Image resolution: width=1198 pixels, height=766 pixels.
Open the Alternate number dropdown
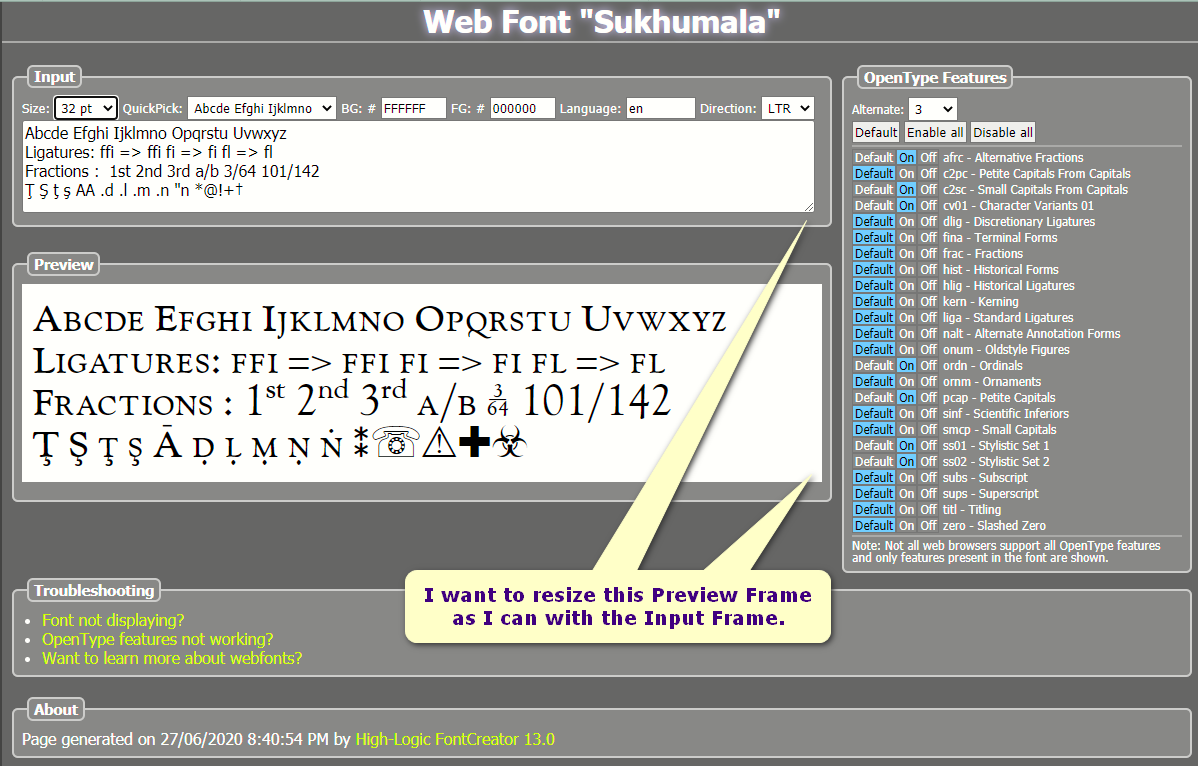pos(932,109)
